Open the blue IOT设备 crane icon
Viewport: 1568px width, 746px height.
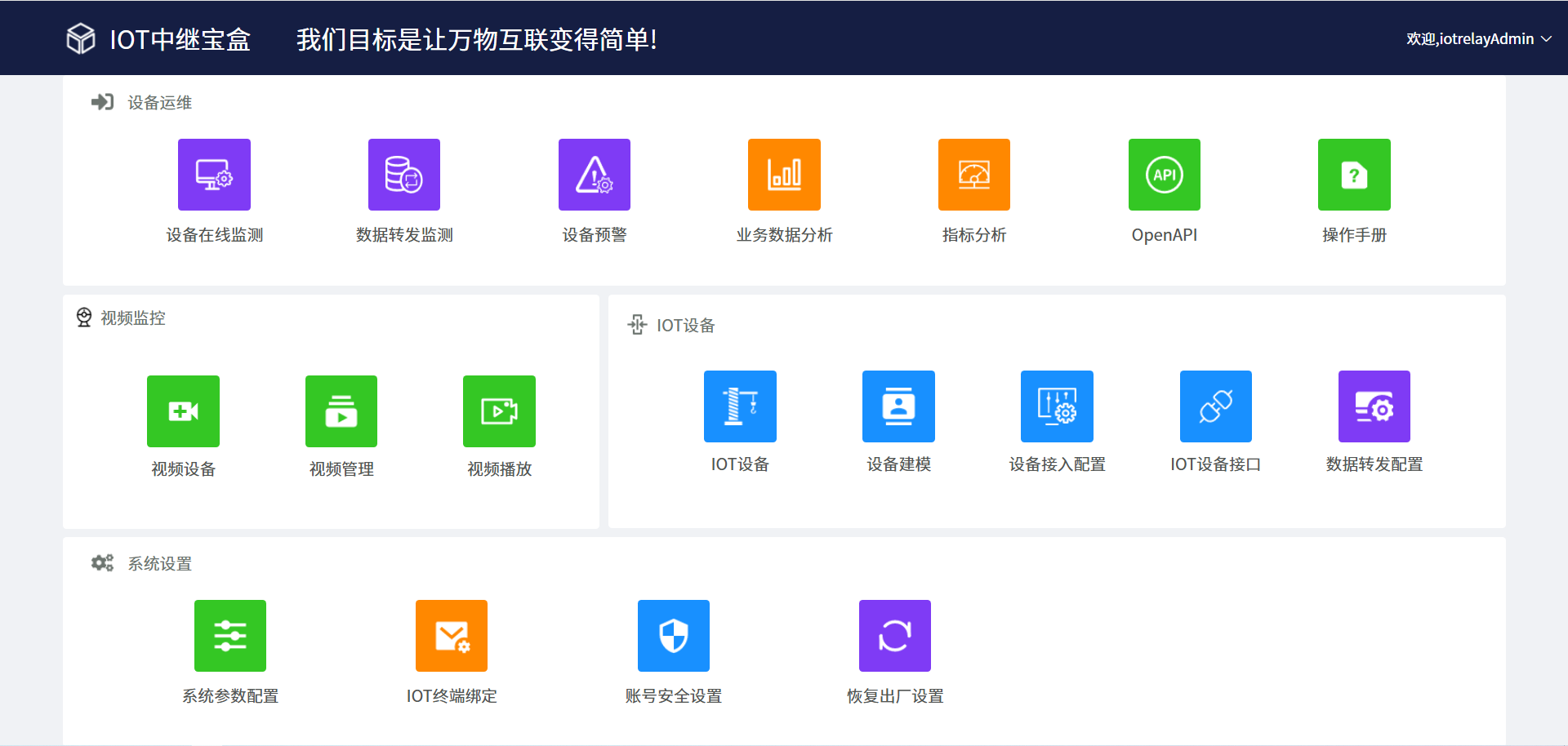coord(740,406)
